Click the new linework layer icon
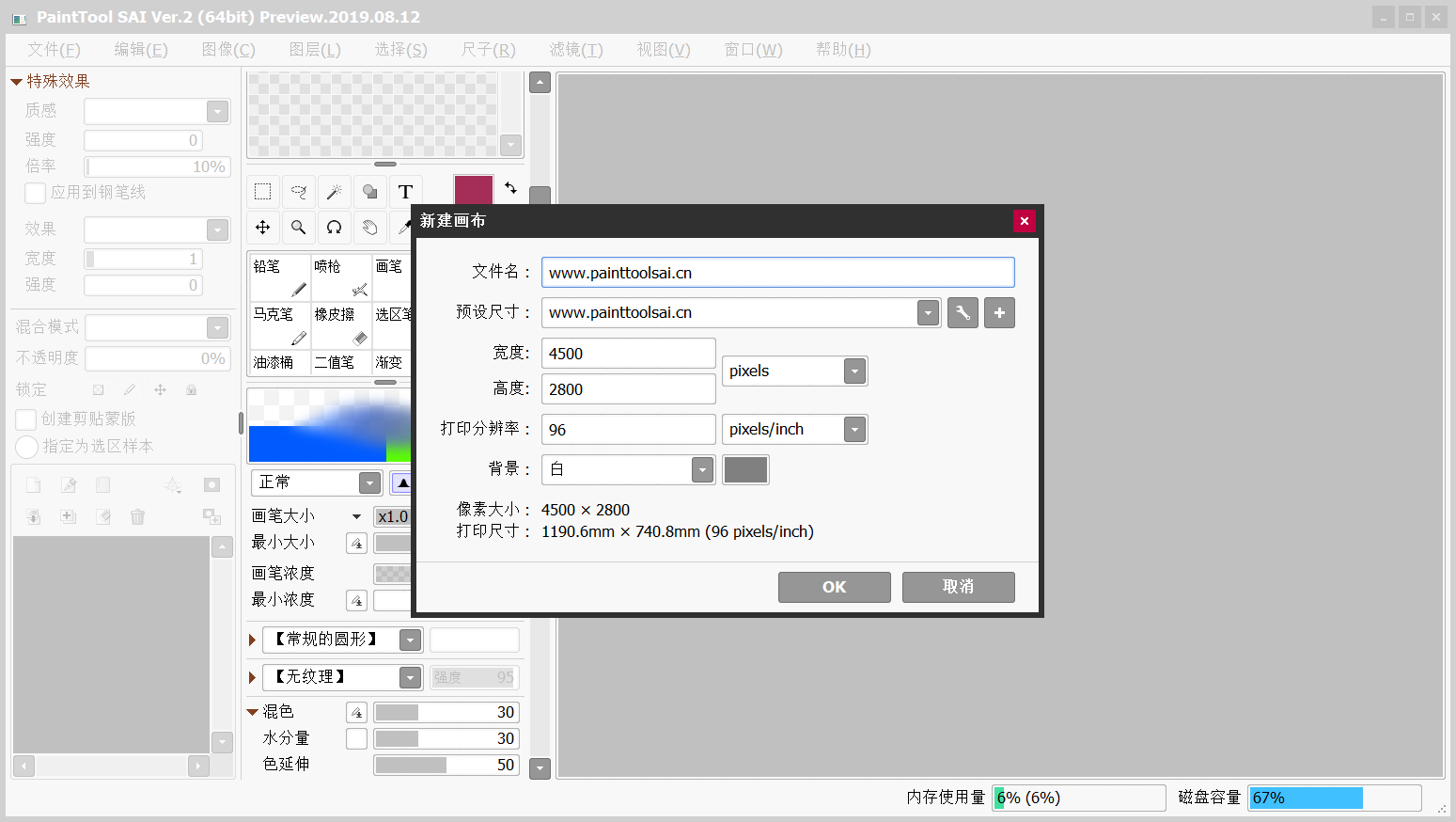This screenshot has height=822, width=1456. [x=69, y=485]
